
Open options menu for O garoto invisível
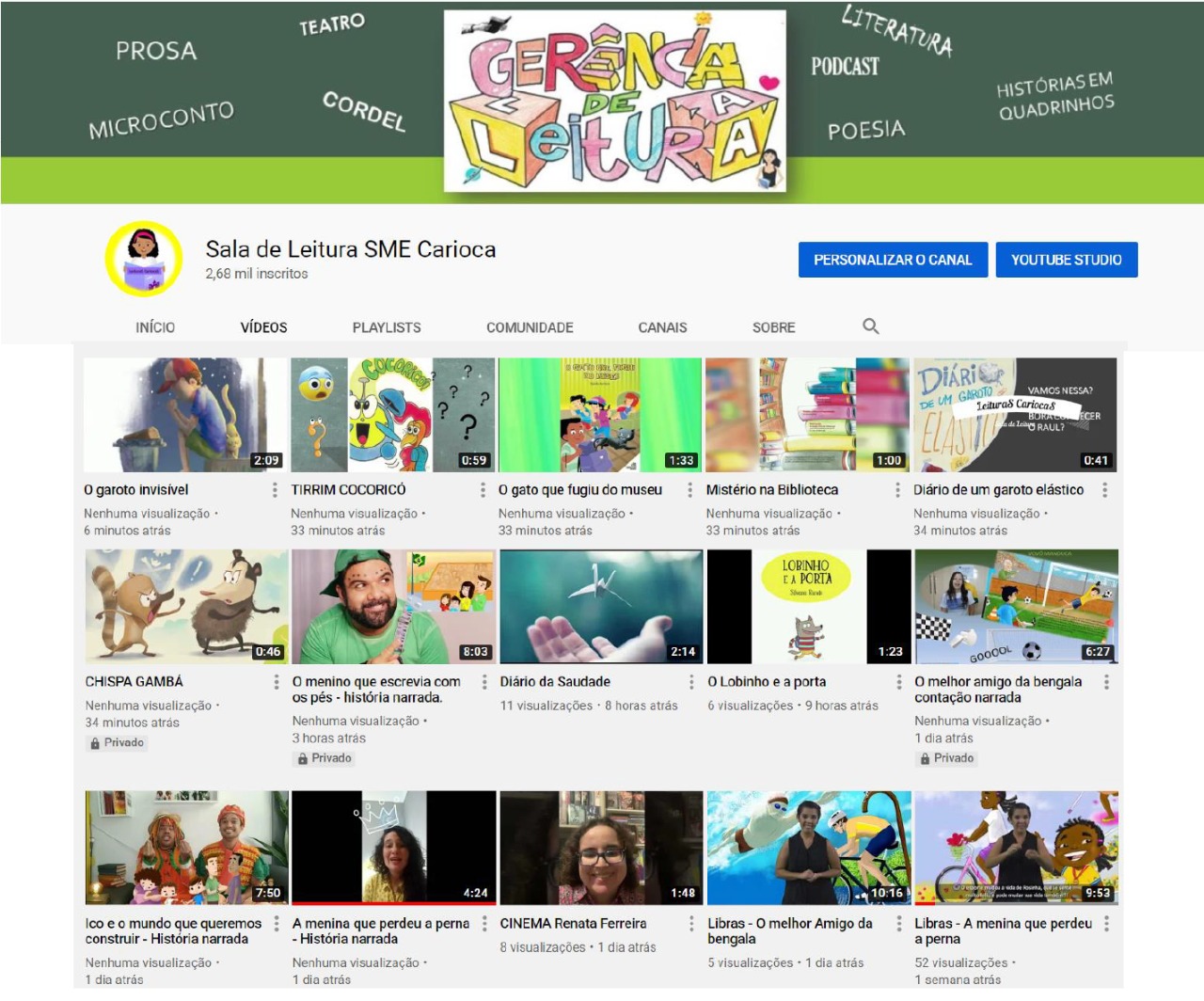point(275,490)
